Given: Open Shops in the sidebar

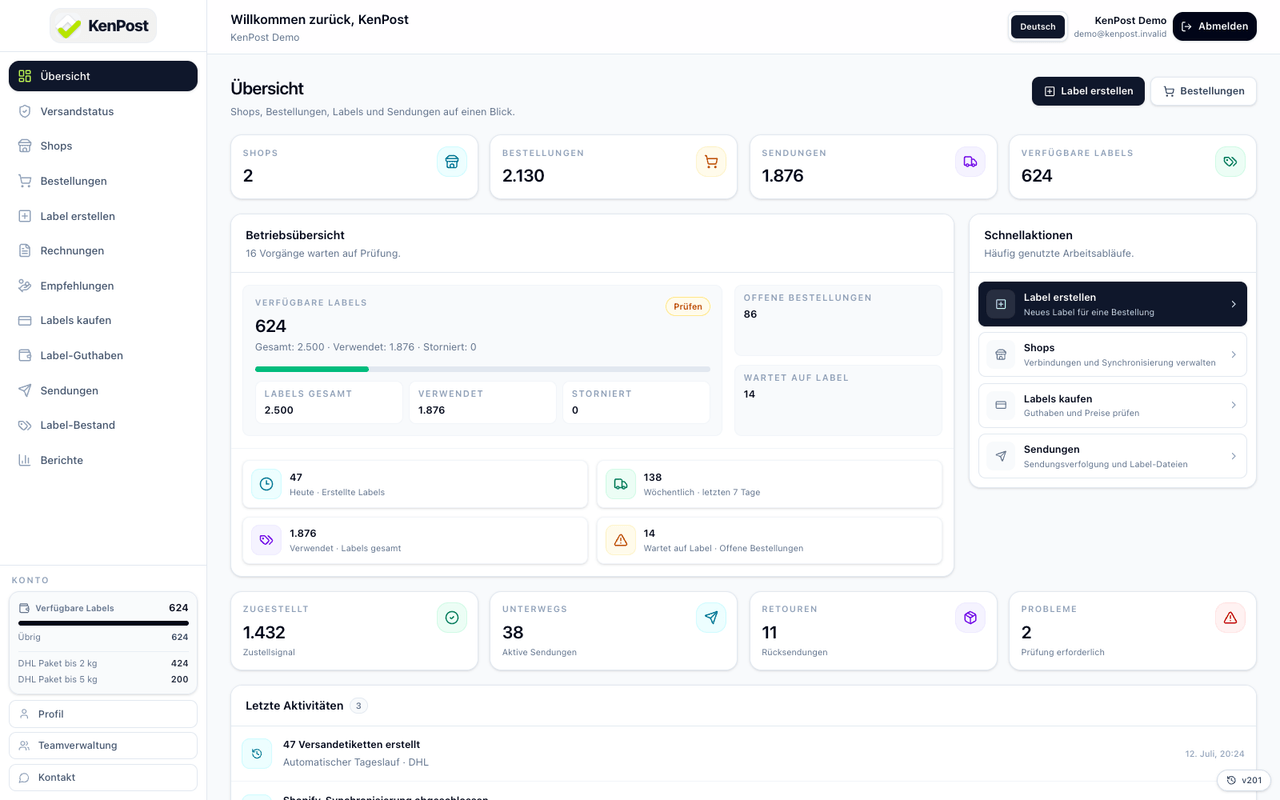Looking at the screenshot, I should (x=103, y=146).
